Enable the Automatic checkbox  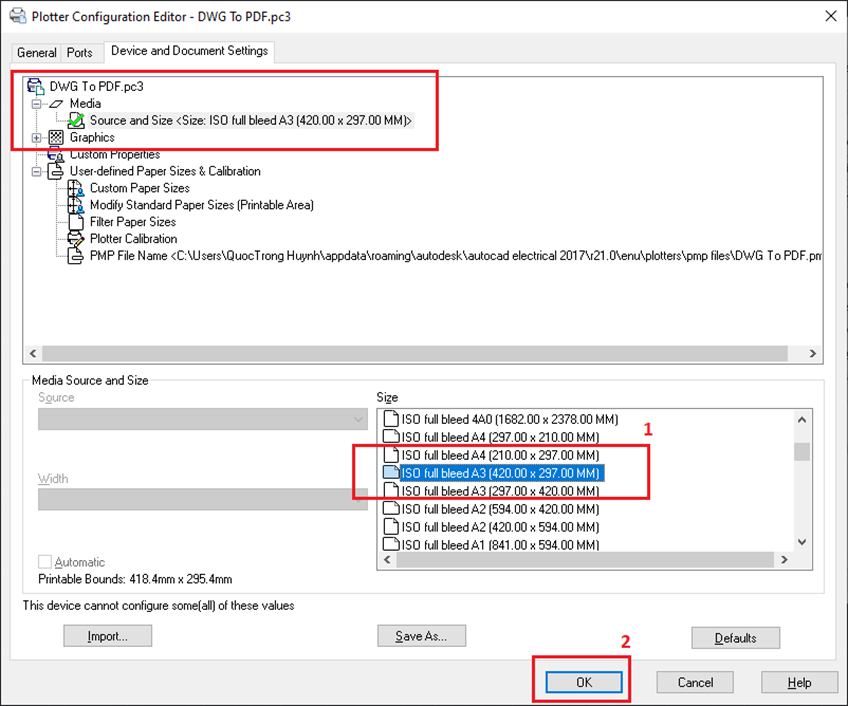coord(45,562)
